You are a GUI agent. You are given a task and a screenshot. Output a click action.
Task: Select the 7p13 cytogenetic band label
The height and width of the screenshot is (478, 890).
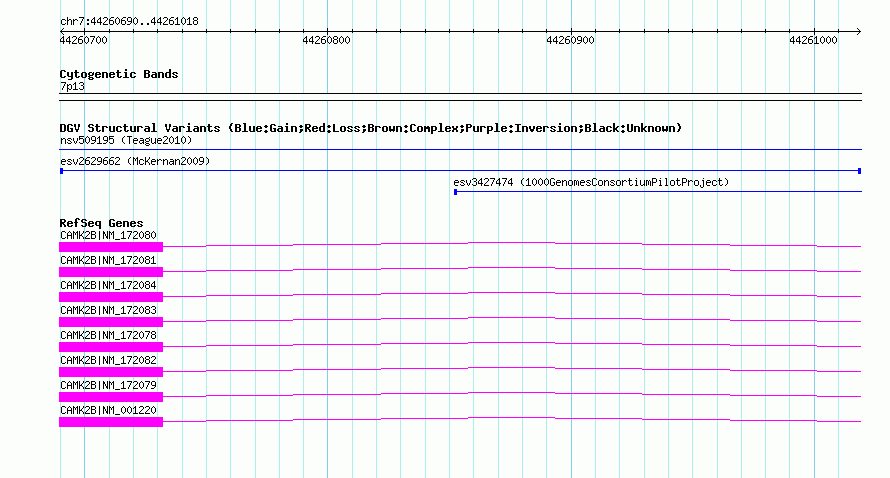click(x=72, y=86)
